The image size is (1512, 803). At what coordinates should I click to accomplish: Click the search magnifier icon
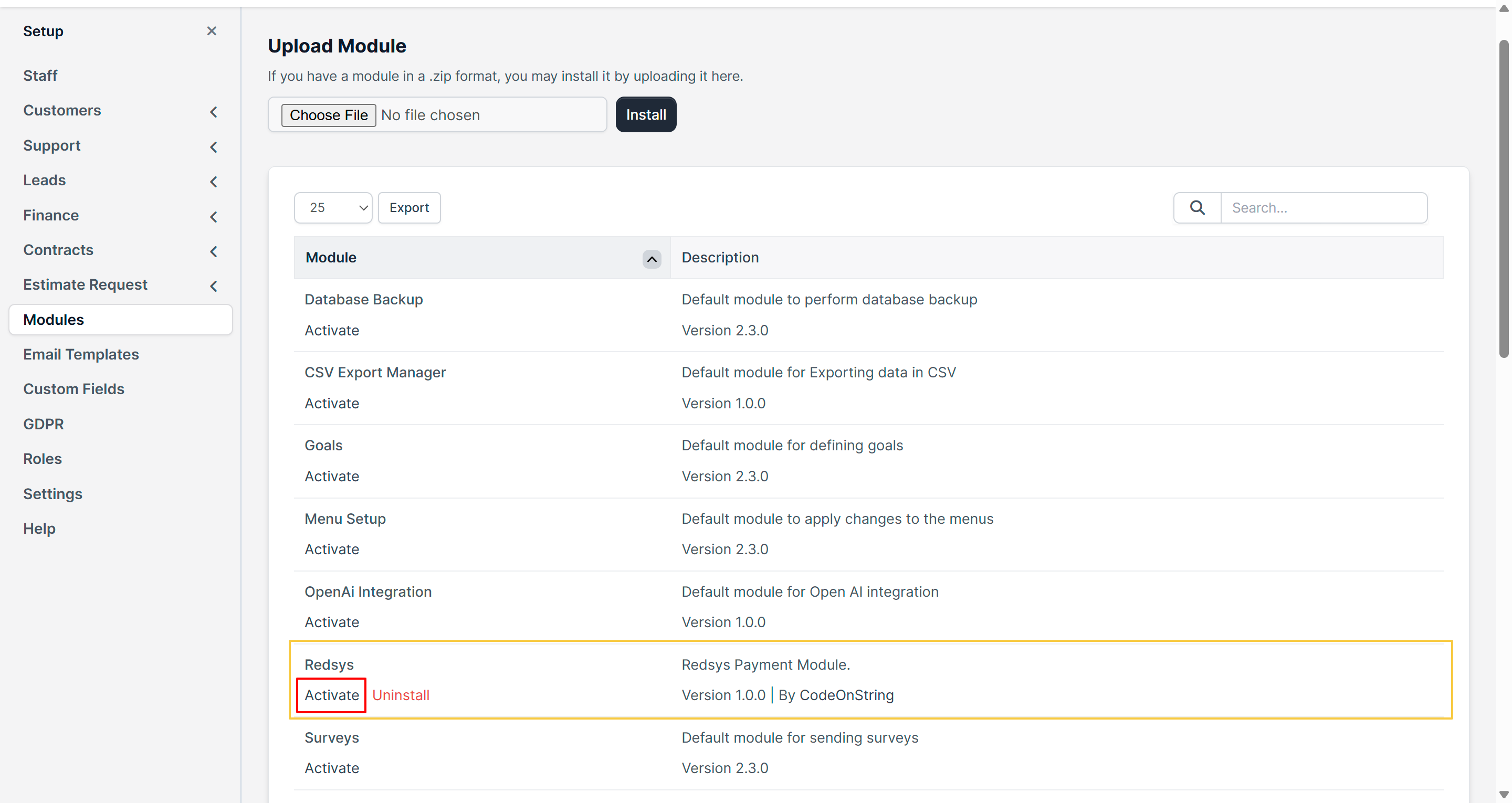click(x=1197, y=208)
